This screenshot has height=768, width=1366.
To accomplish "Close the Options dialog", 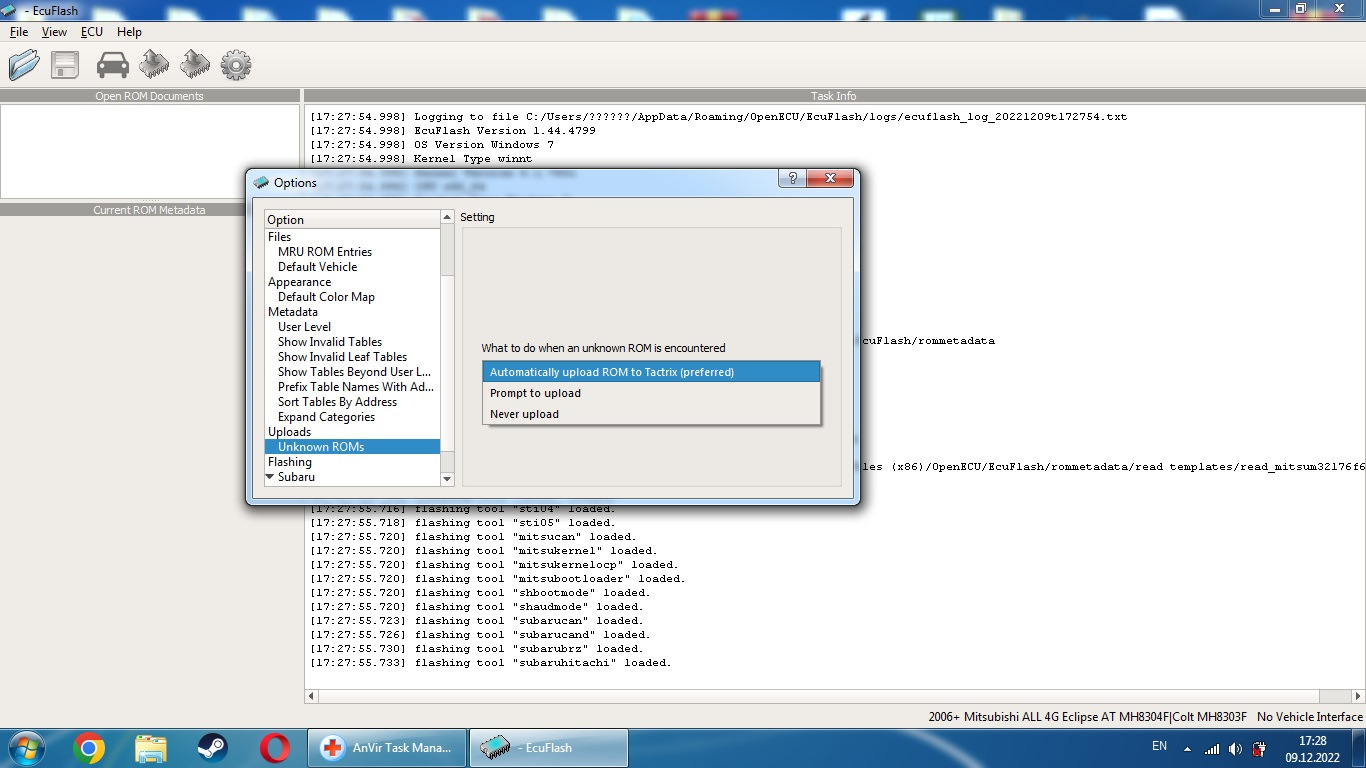I will click(830, 178).
